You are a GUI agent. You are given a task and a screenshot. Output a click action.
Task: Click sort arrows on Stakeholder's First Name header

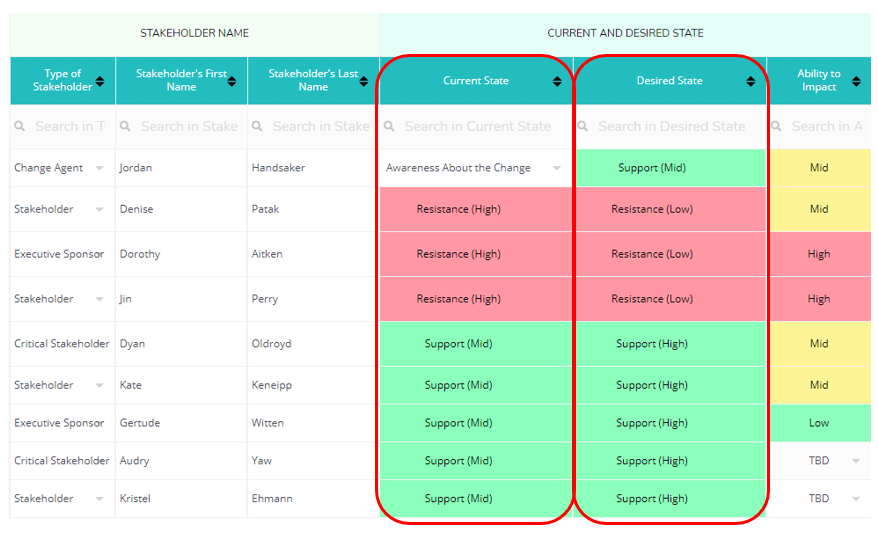tap(232, 81)
